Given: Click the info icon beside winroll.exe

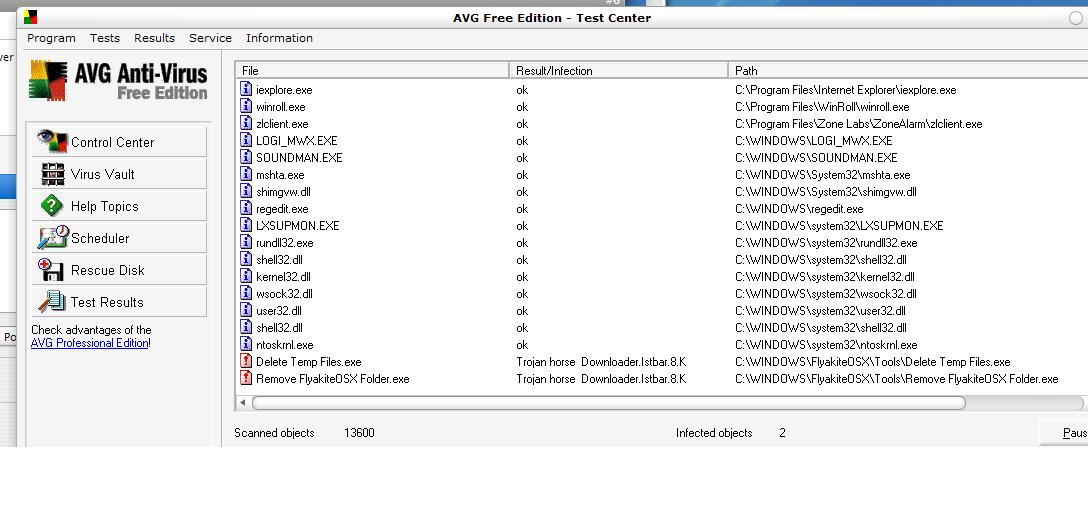Looking at the screenshot, I should click(x=246, y=106).
